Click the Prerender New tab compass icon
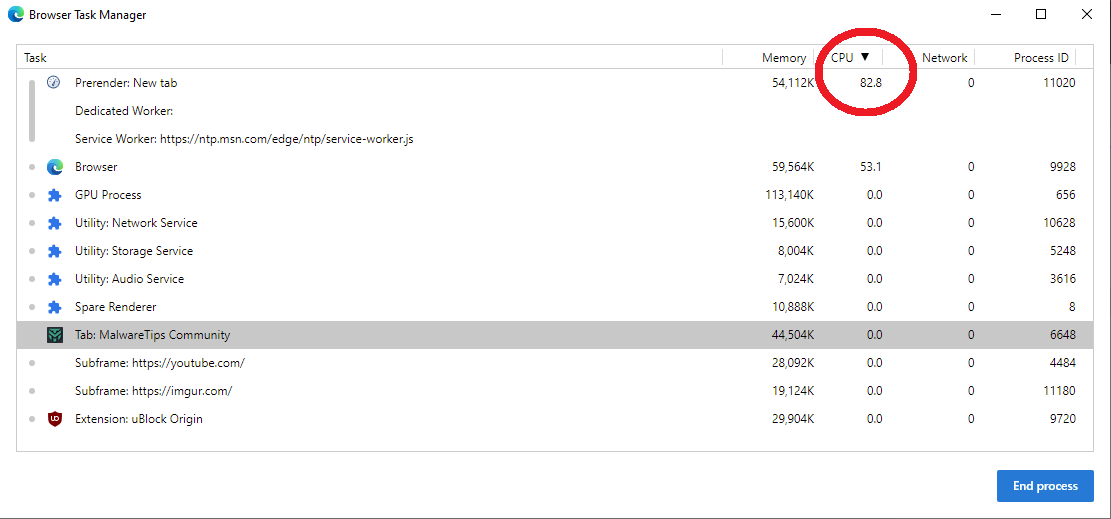The width and height of the screenshot is (1111, 519). pyautogui.click(x=55, y=83)
